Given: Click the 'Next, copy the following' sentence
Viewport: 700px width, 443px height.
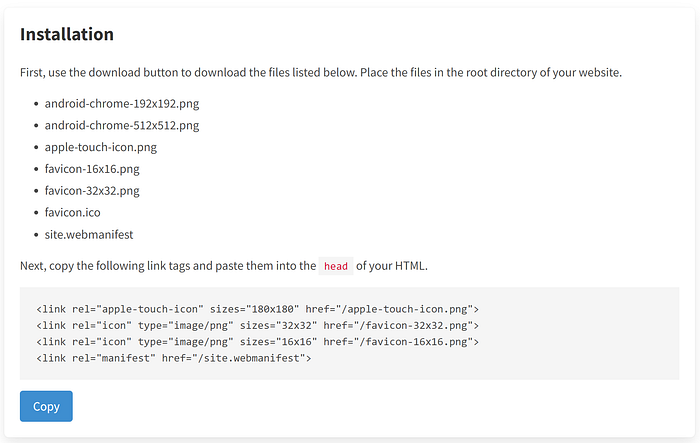Looking at the screenshot, I should pyautogui.click(x=224, y=266).
